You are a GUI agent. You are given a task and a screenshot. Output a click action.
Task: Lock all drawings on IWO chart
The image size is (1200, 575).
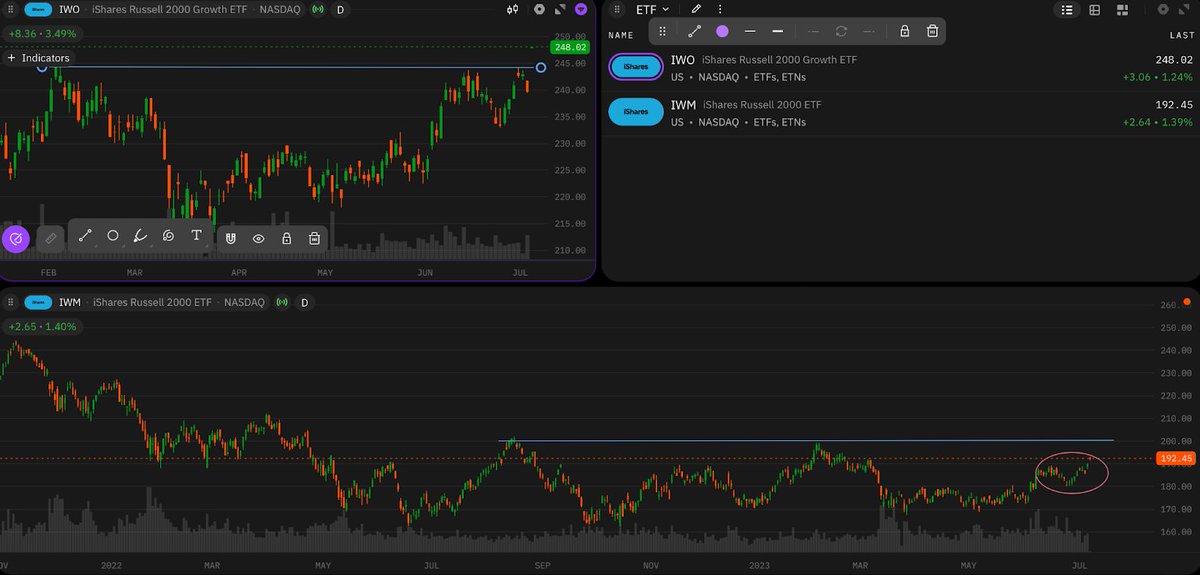(x=286, y=239)
